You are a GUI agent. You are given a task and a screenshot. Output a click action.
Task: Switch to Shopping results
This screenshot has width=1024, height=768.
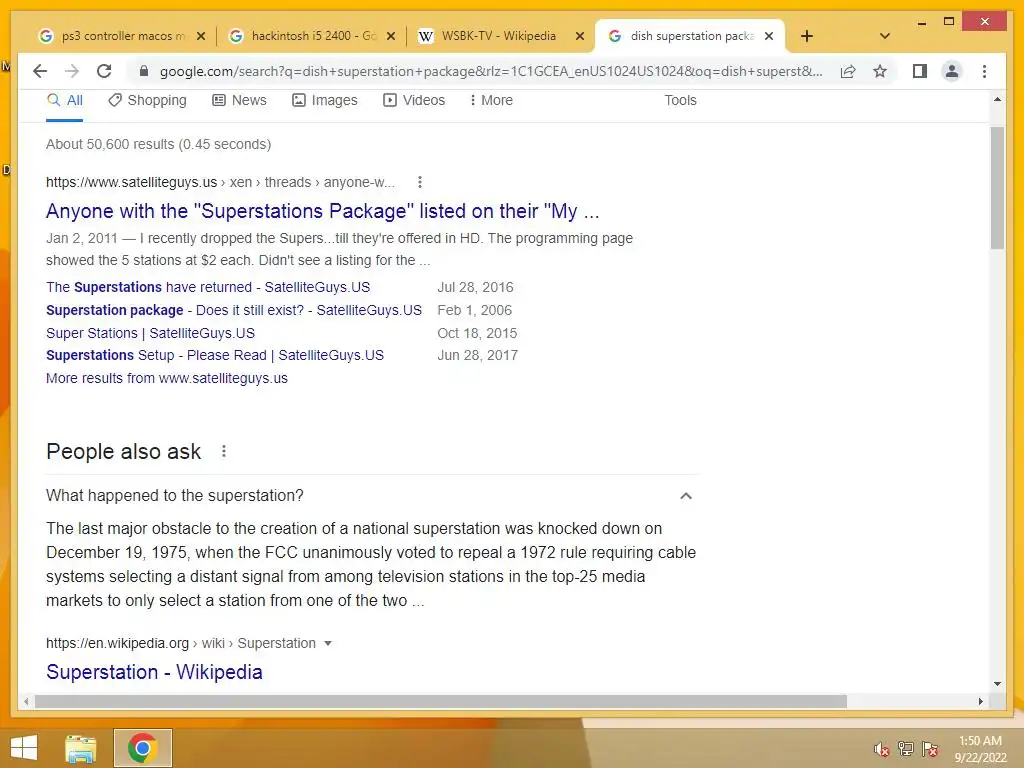[148, 101]
